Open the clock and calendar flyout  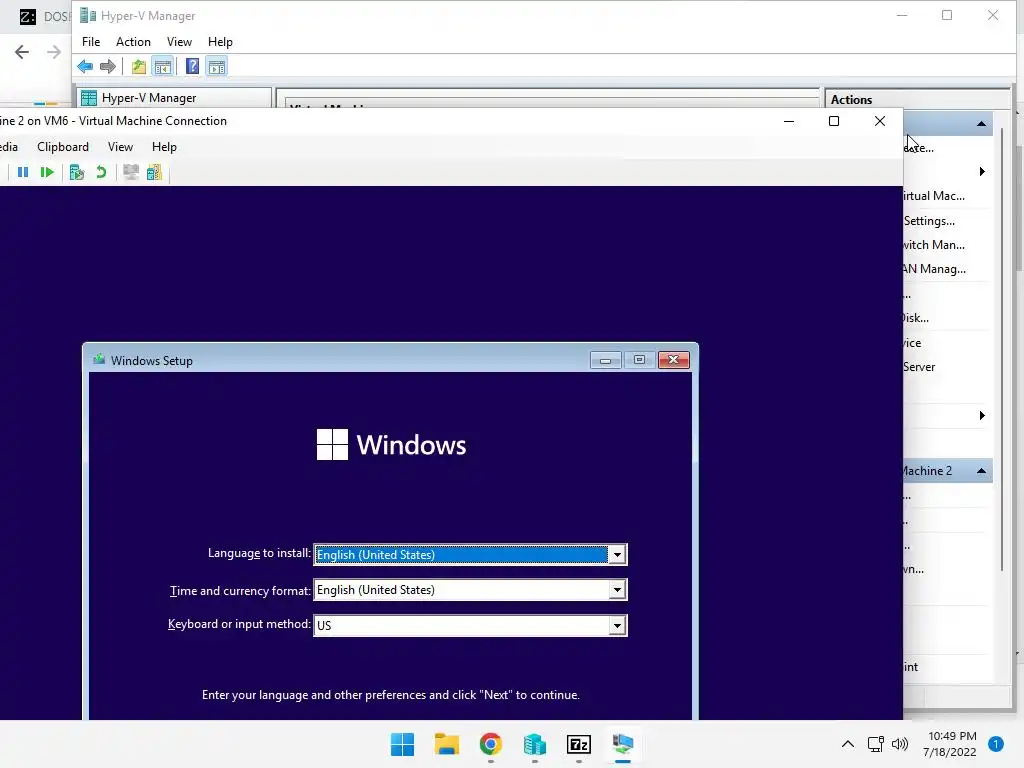(952, 744)
